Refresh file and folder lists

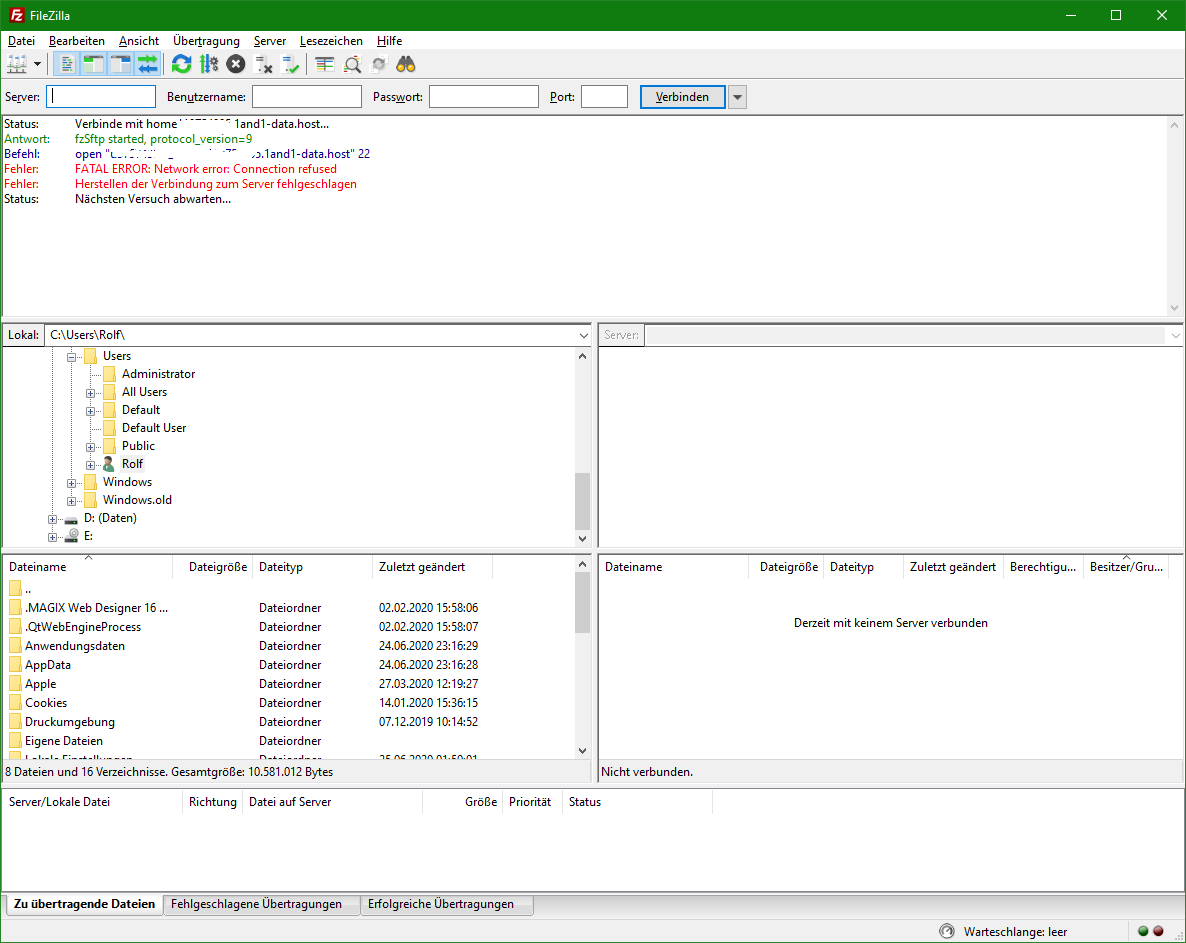point(182,64)
